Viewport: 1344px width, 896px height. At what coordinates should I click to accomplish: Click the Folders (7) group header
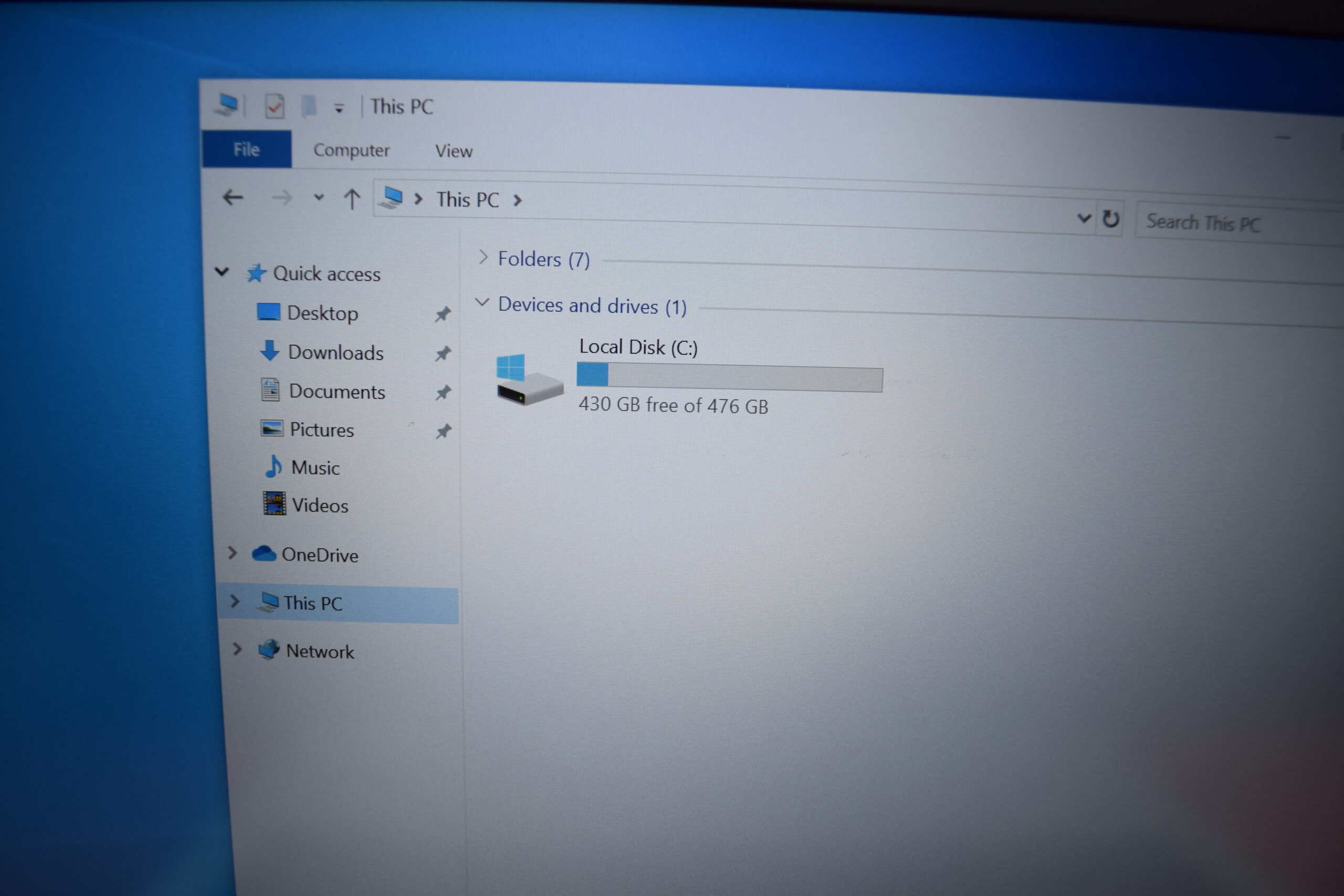[543, 259]
